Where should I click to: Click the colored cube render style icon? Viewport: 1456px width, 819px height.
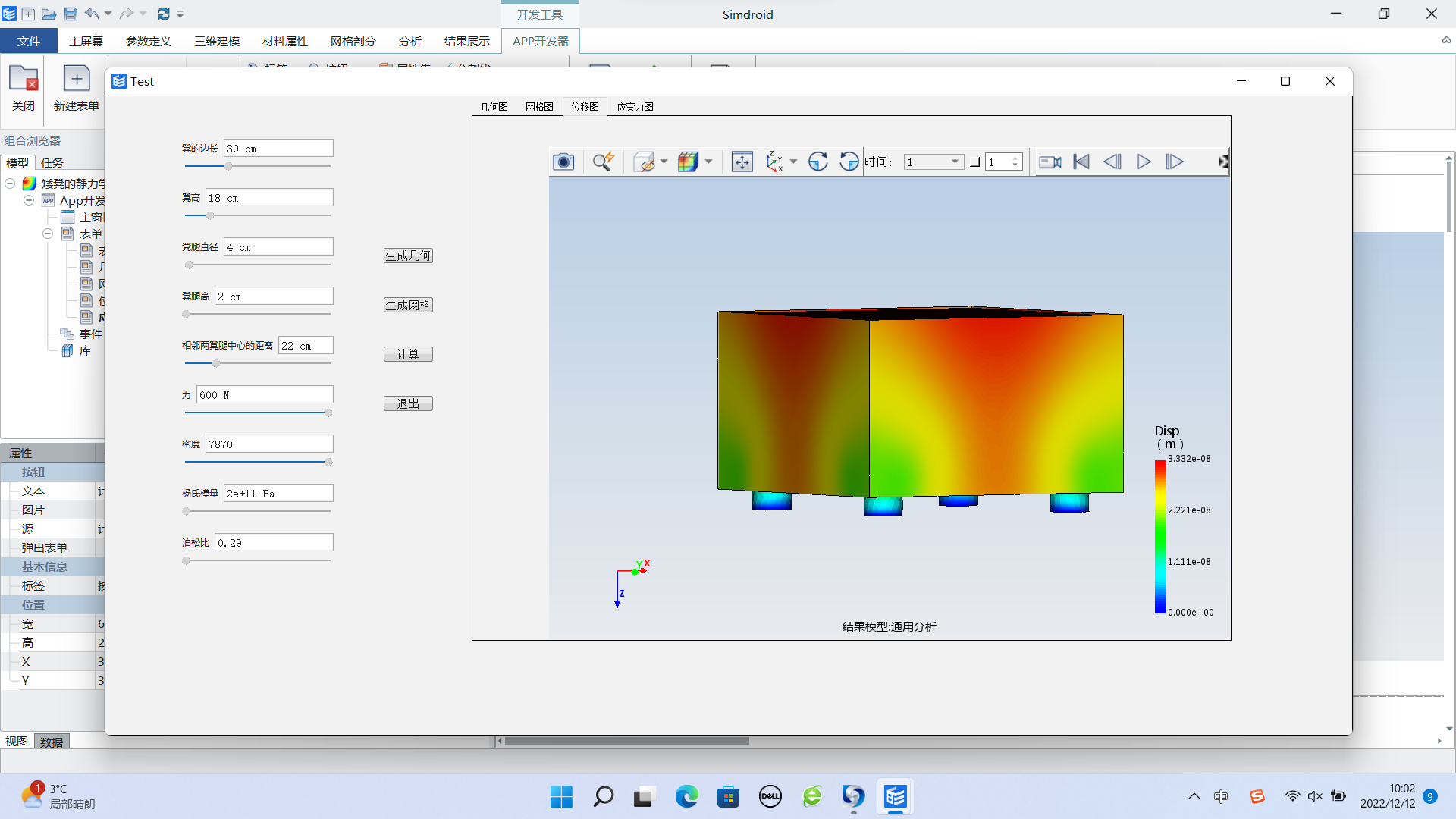click(688, 162)
